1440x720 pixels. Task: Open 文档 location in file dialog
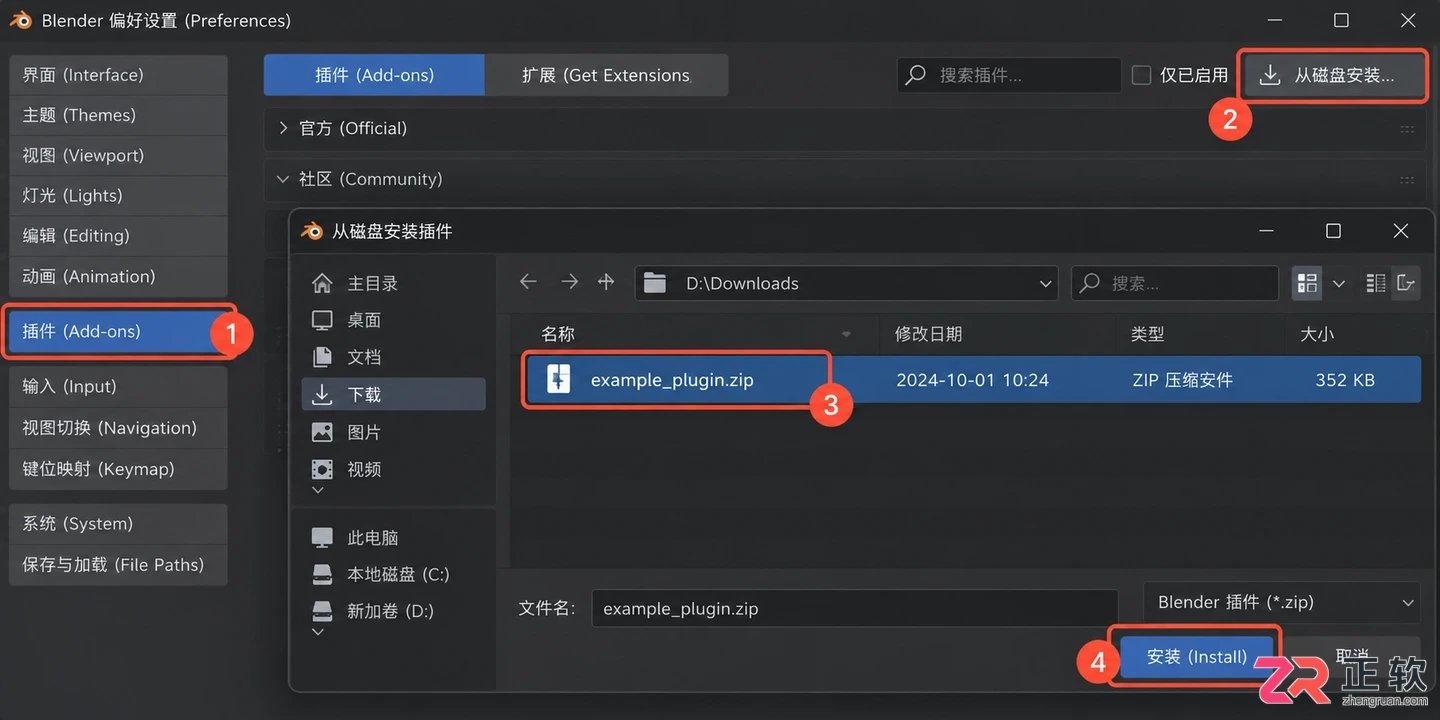394,357
